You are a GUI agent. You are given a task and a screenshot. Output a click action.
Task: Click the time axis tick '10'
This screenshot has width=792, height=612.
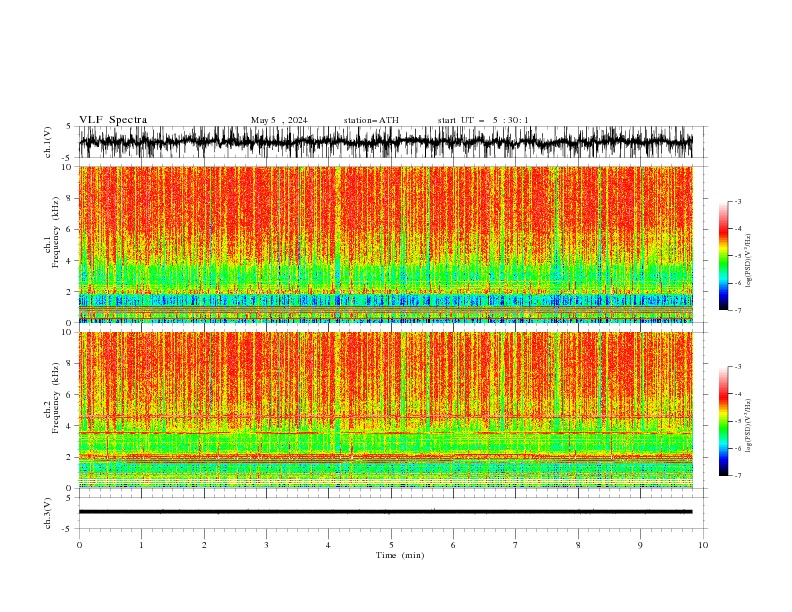tap(703, 545)
